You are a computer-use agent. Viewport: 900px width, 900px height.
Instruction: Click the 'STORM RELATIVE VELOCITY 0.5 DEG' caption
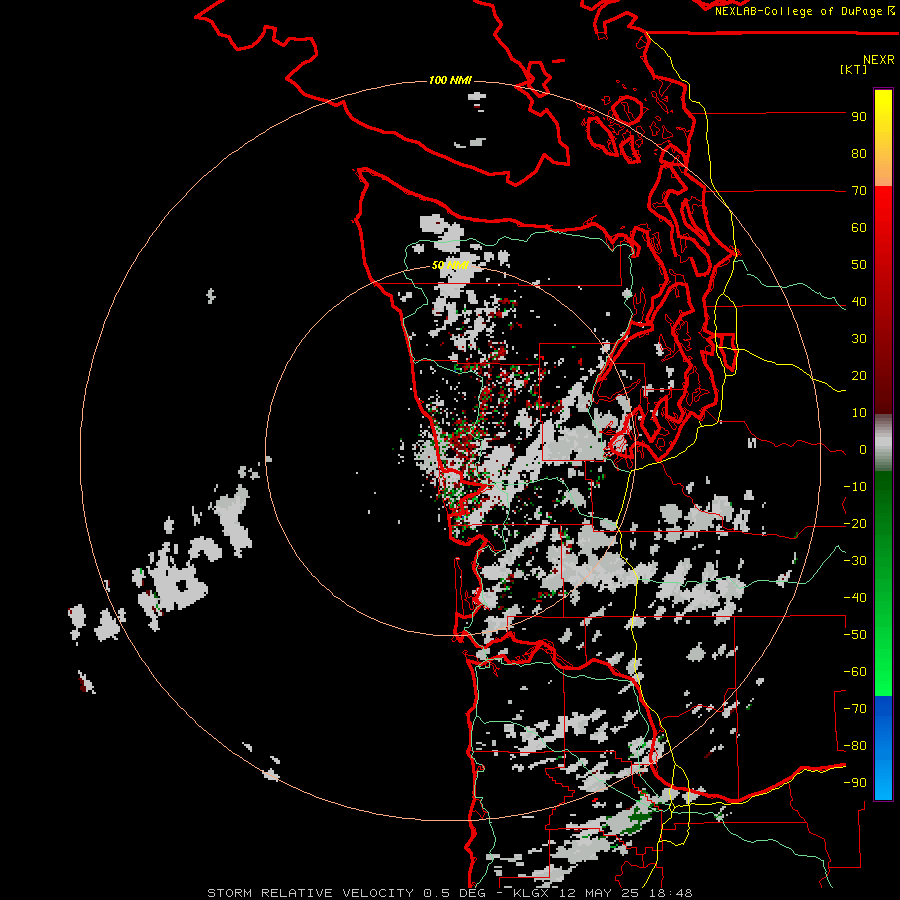tap(346, 893)
